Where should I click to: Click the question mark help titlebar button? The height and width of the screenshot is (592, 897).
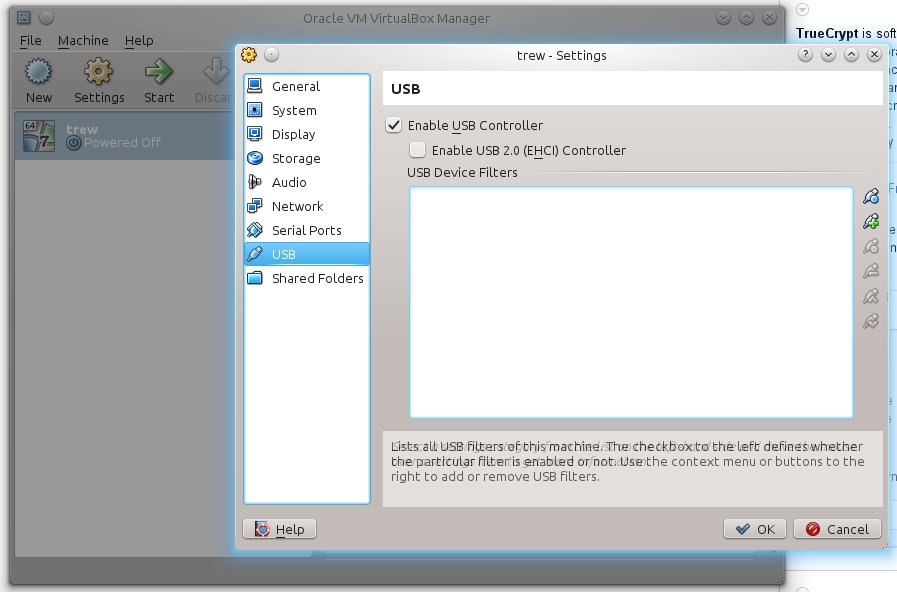click(x=805, y=55)
